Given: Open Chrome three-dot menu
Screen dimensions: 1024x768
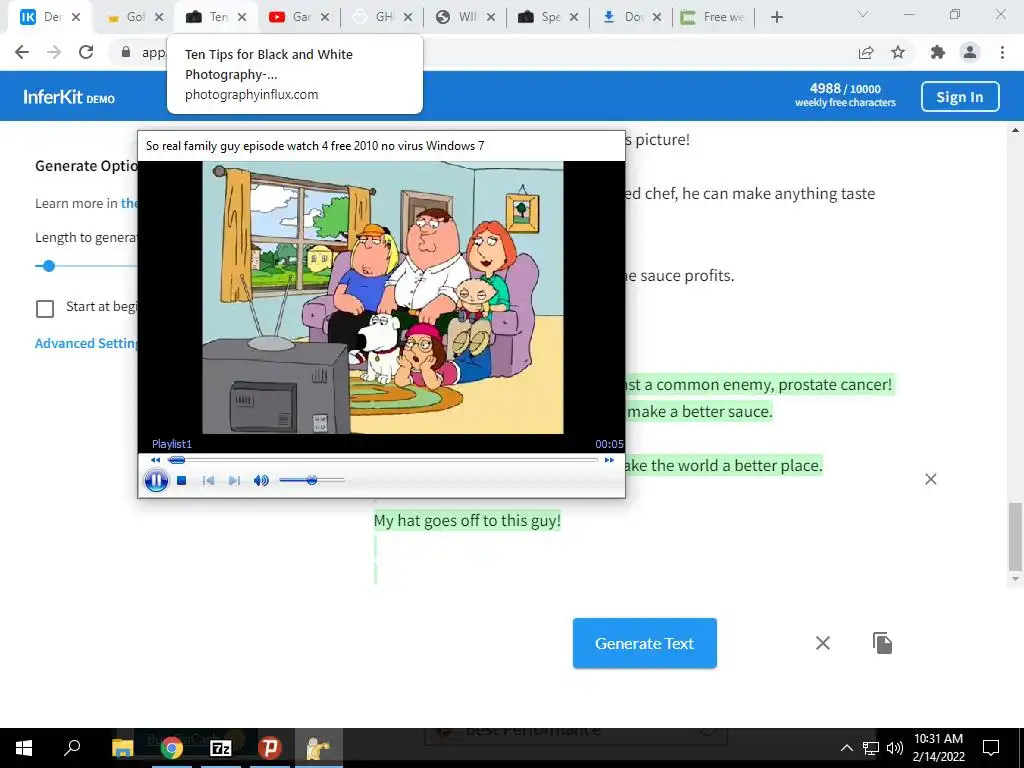Looking at the screenshot, I should pyautogui.click(x=1002, y=52).
